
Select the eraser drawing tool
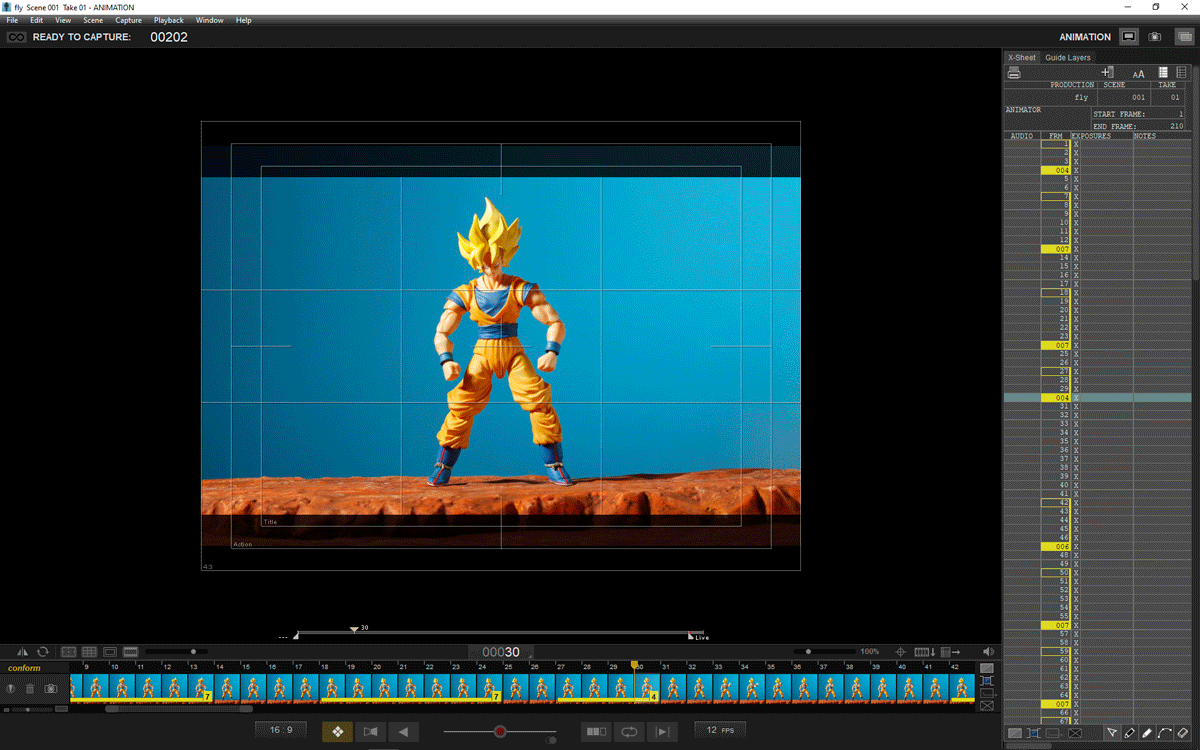coord(1183,733)
